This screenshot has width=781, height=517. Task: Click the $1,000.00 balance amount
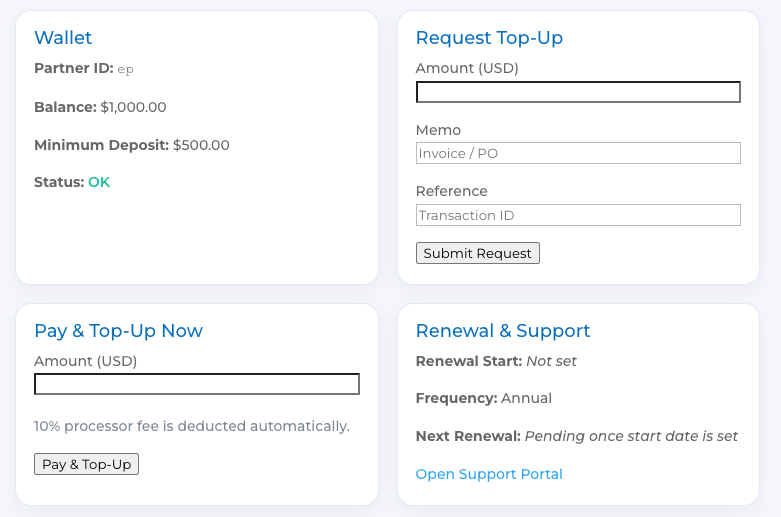tap(133, 107)
